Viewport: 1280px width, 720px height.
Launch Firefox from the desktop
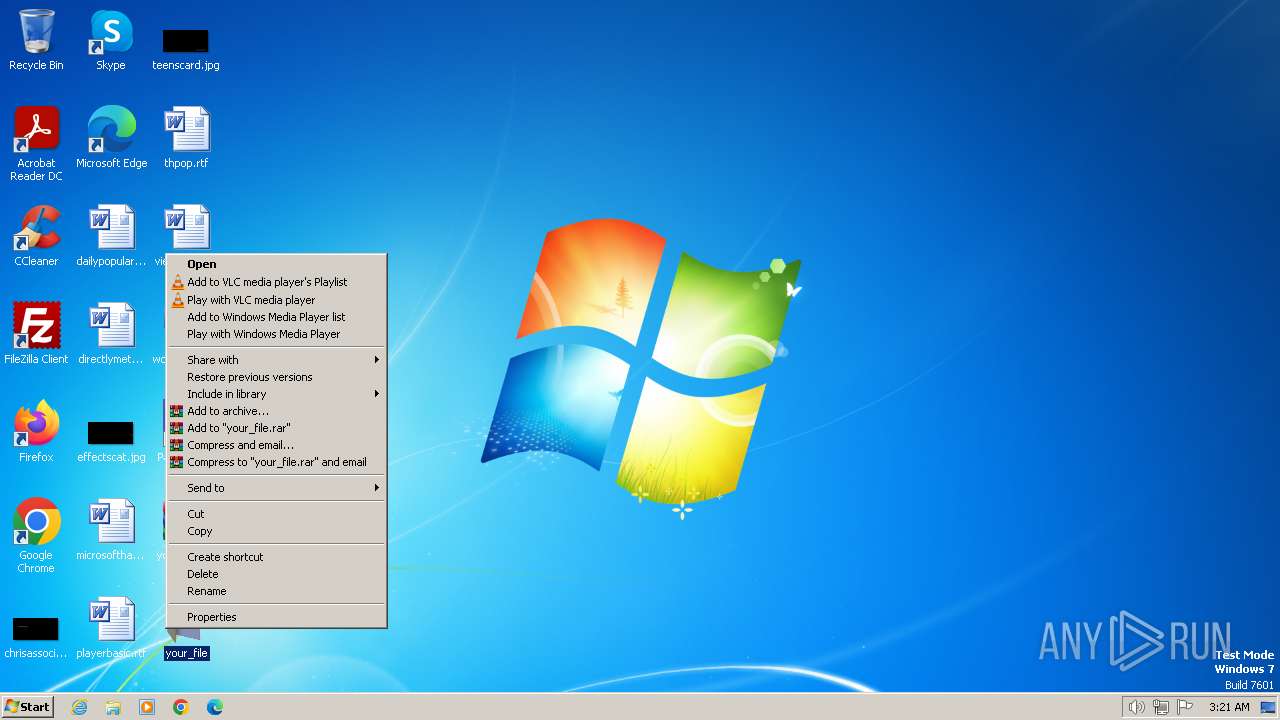(x=36, y=431)
